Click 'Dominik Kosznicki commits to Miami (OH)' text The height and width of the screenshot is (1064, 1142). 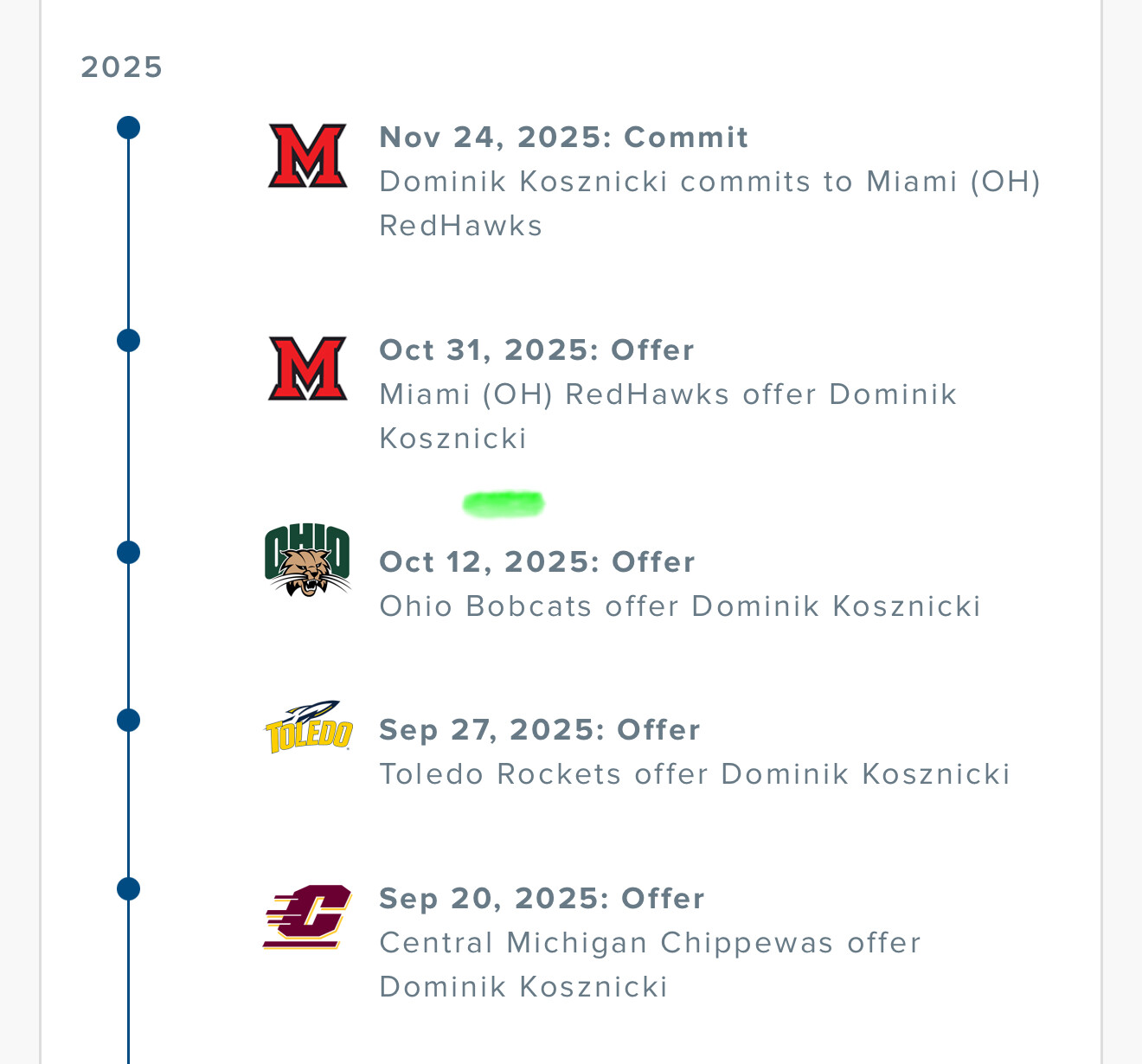[709, 182]
